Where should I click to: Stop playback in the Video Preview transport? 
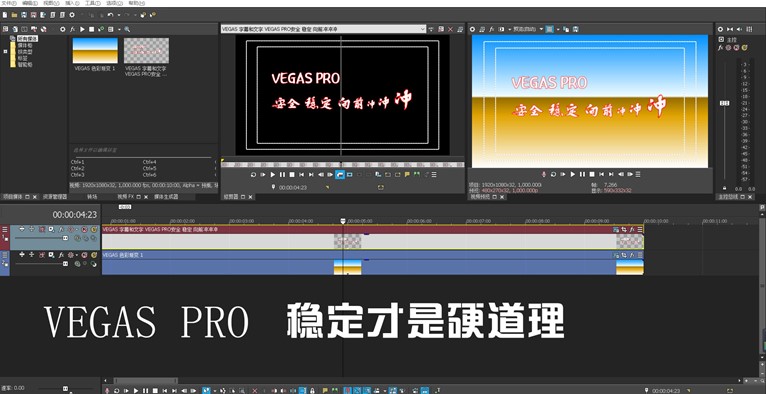pyautogui.click(x=592, y=174)
